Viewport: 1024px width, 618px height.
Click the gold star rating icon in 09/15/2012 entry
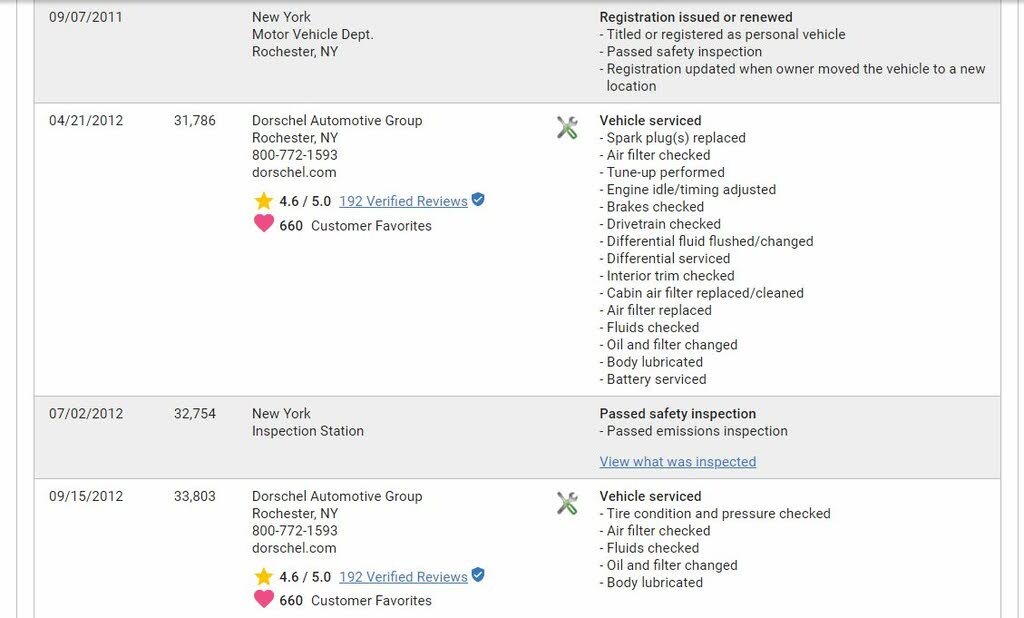coord(264,576)
